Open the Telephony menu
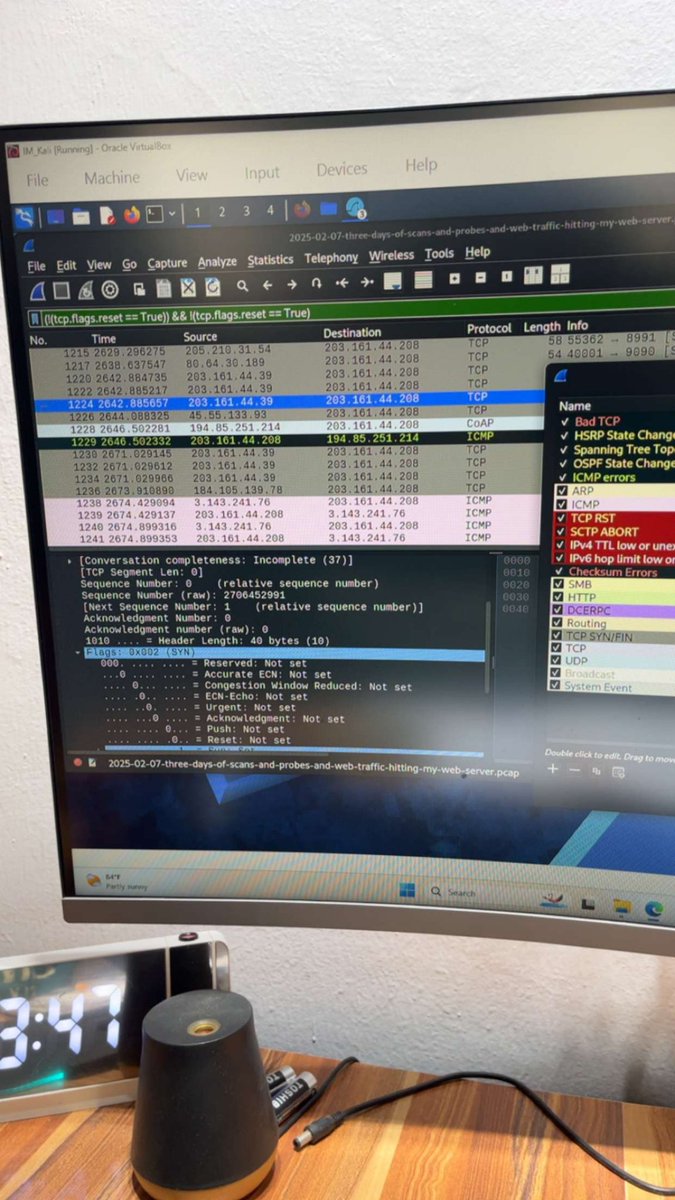 (x=331, y=258)
